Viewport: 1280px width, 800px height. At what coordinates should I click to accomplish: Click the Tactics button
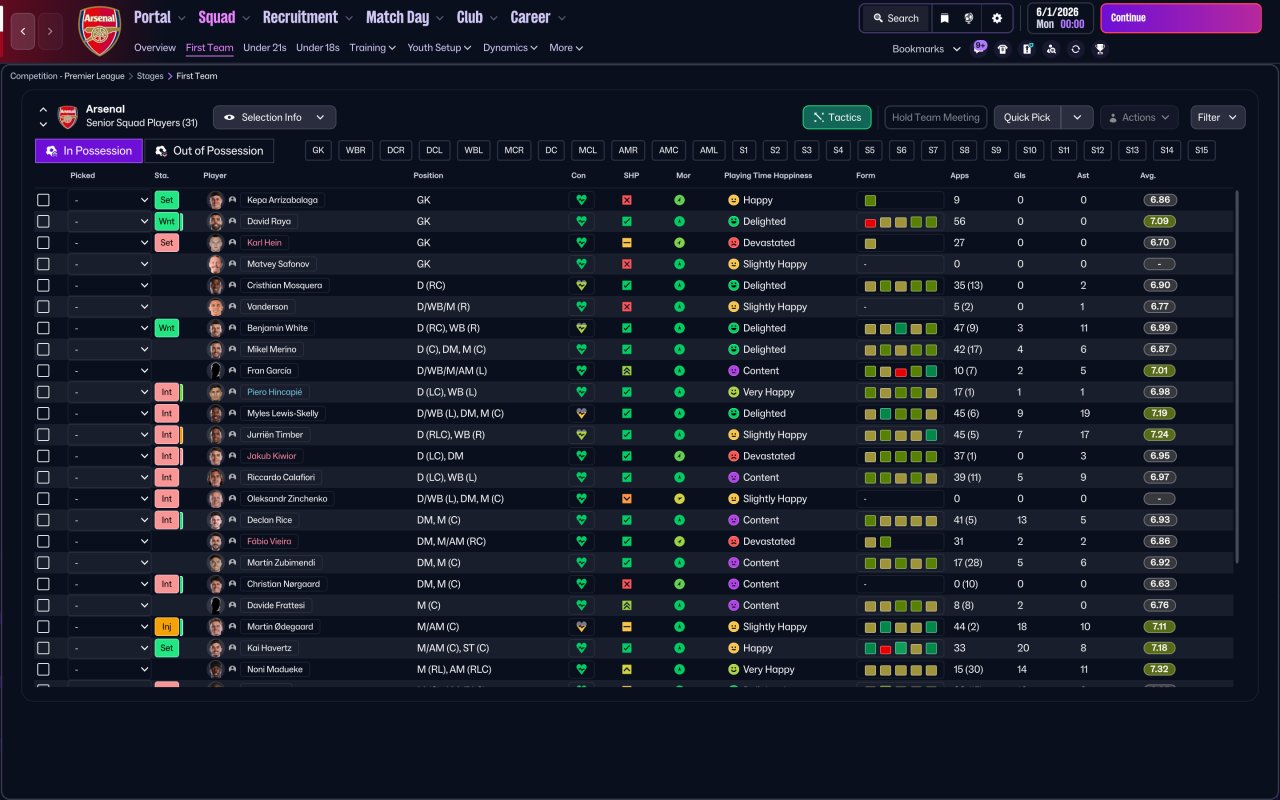837,117
